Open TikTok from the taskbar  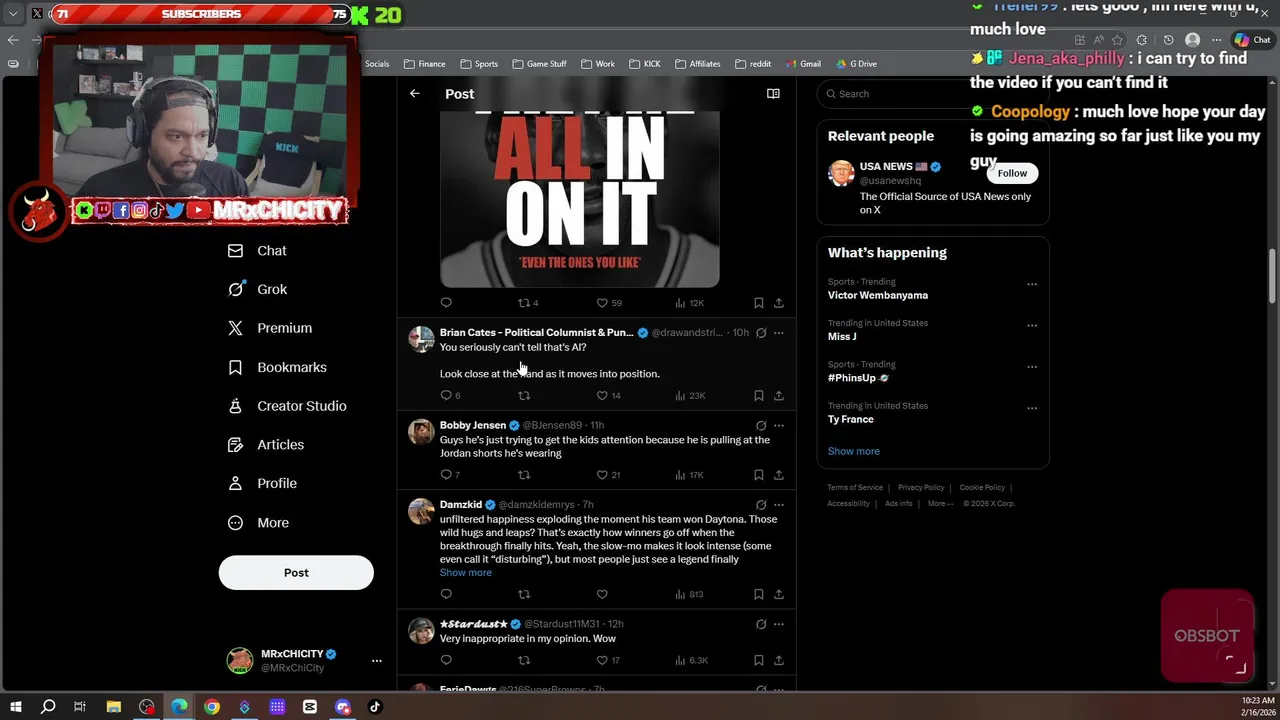point(375,707)
